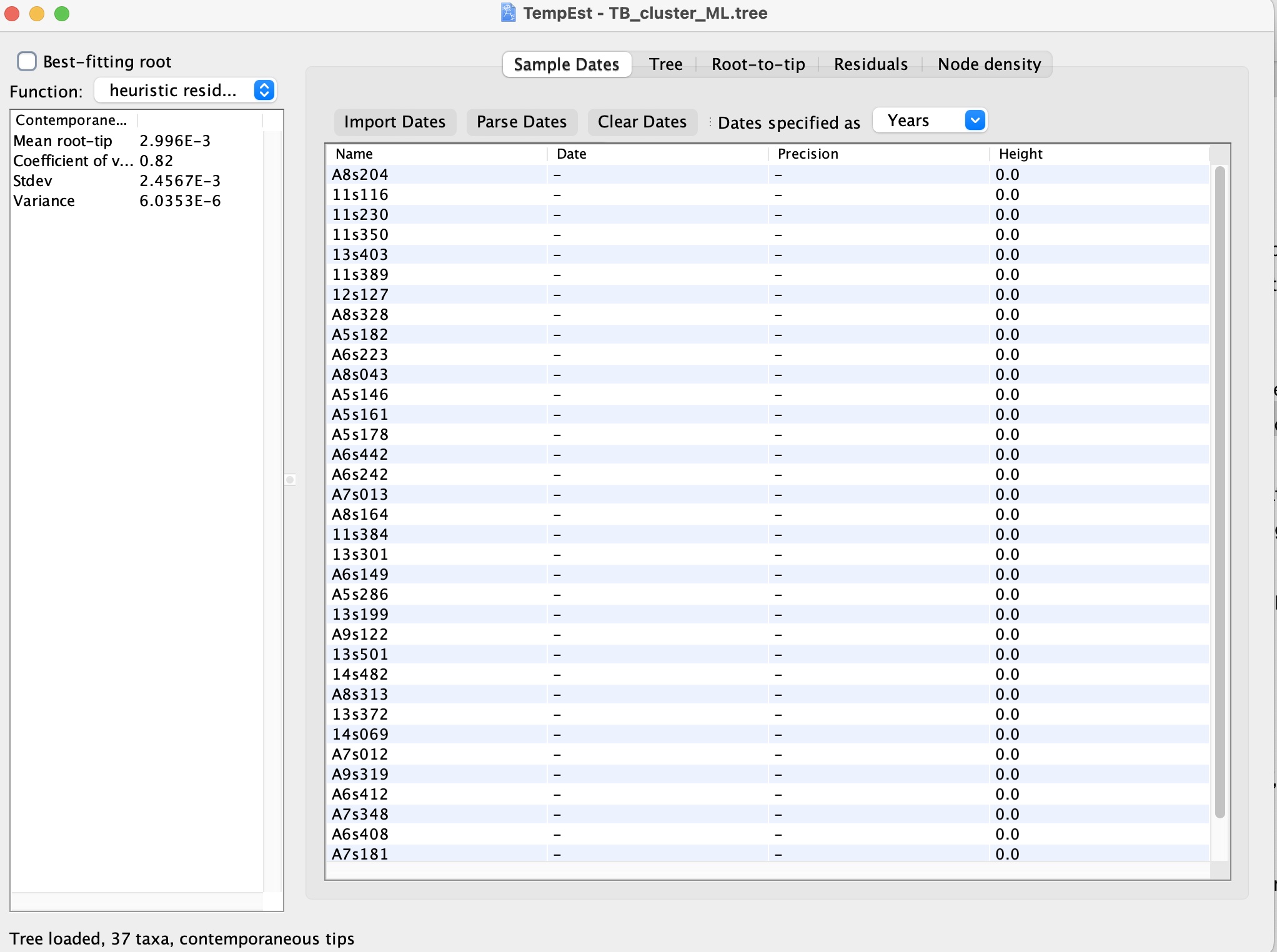
Task: Click the Height cell of the A8s204 row
Action: click(x=1100, y=175)
